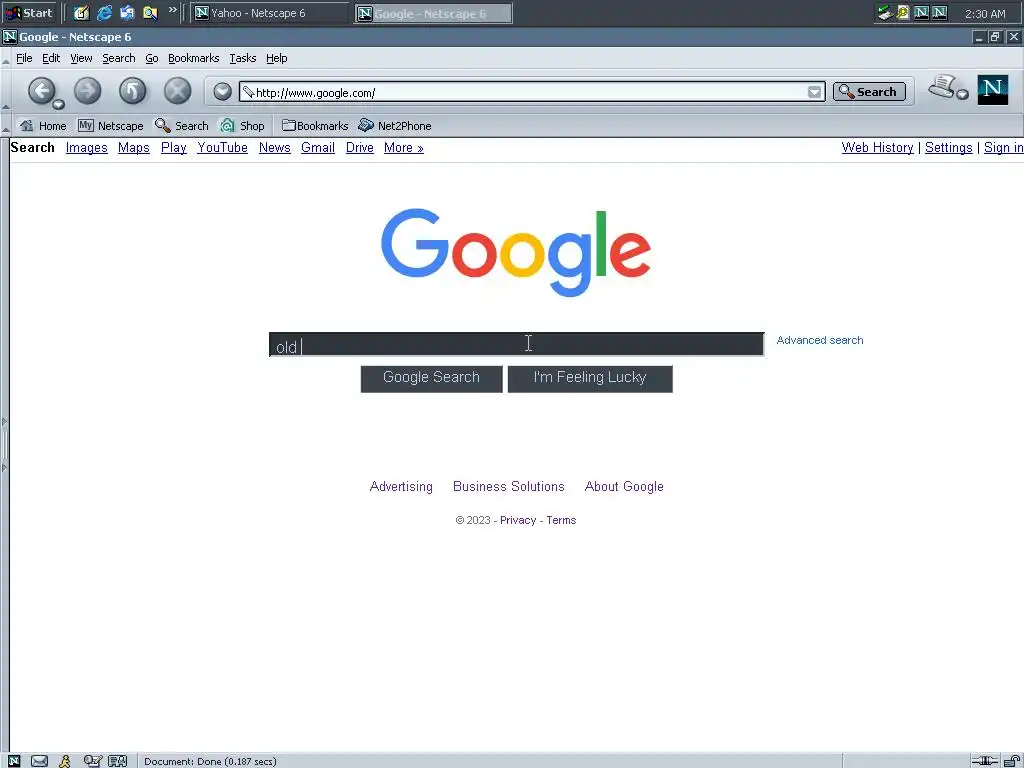Open My Netscape from the personal toolbar
This screenshot has width=1024, height=768.
tap(110, 125)
